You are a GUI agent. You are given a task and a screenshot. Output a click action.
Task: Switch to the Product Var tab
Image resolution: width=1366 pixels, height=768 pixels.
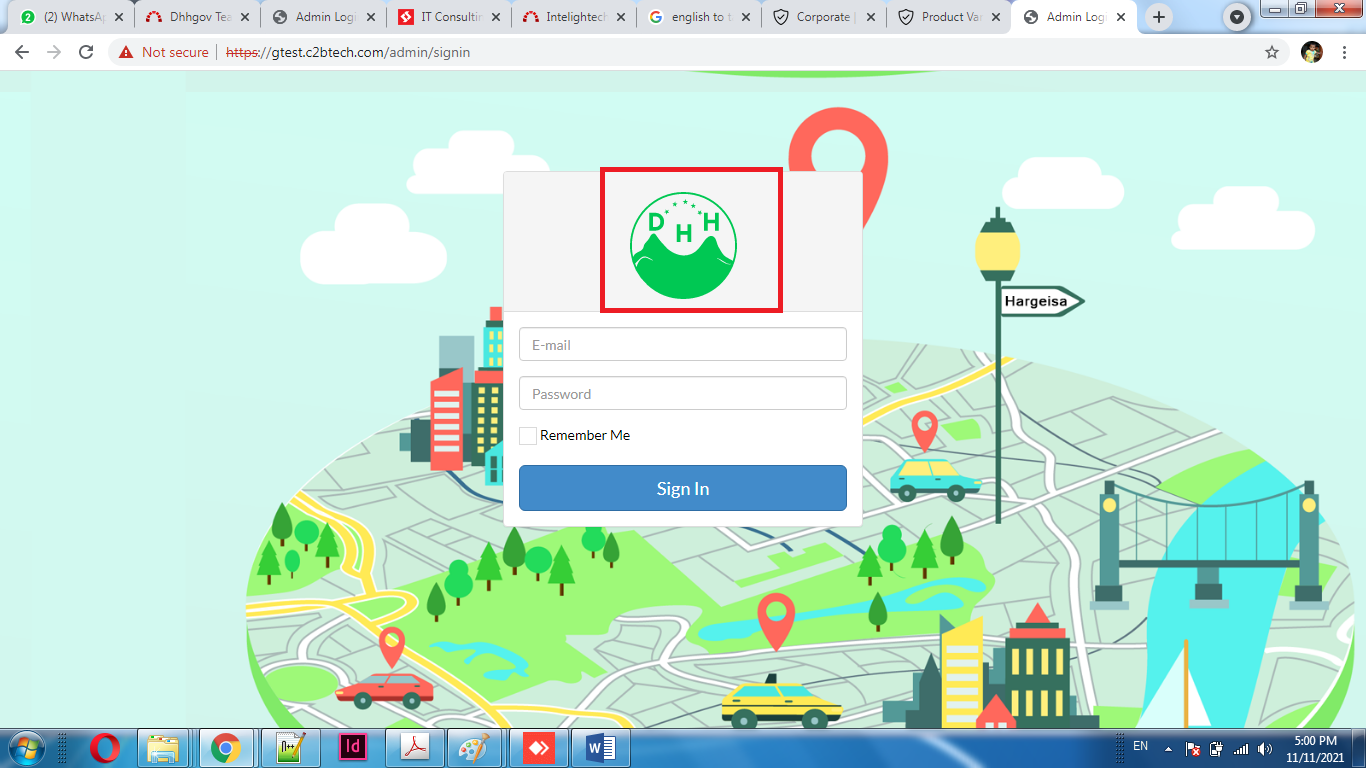[948, 17]
